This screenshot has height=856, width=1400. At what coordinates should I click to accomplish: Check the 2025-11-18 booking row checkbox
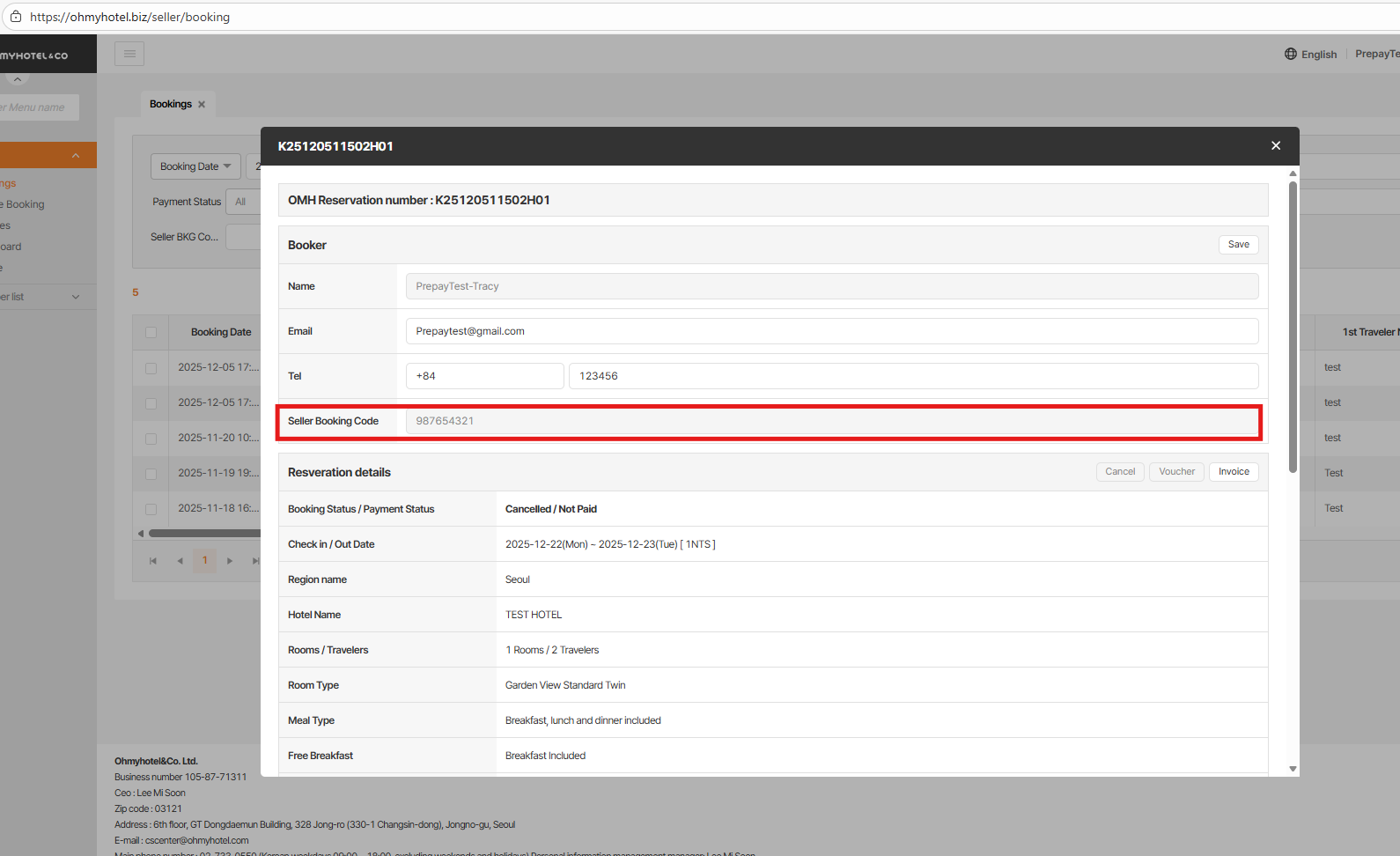tap(151, 509)
